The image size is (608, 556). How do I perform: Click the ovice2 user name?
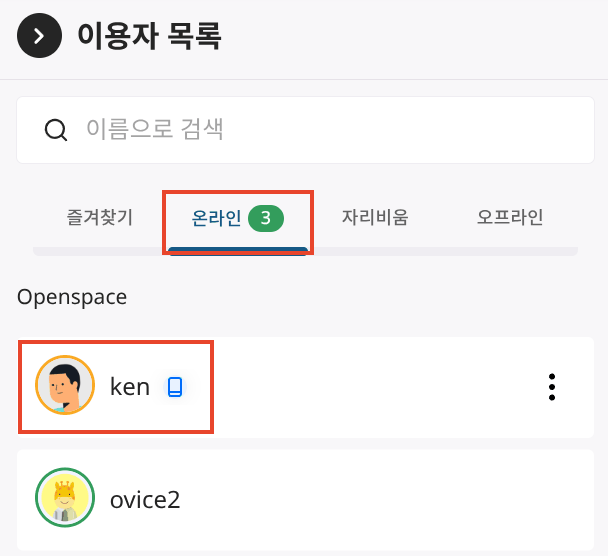coord(145,500)
